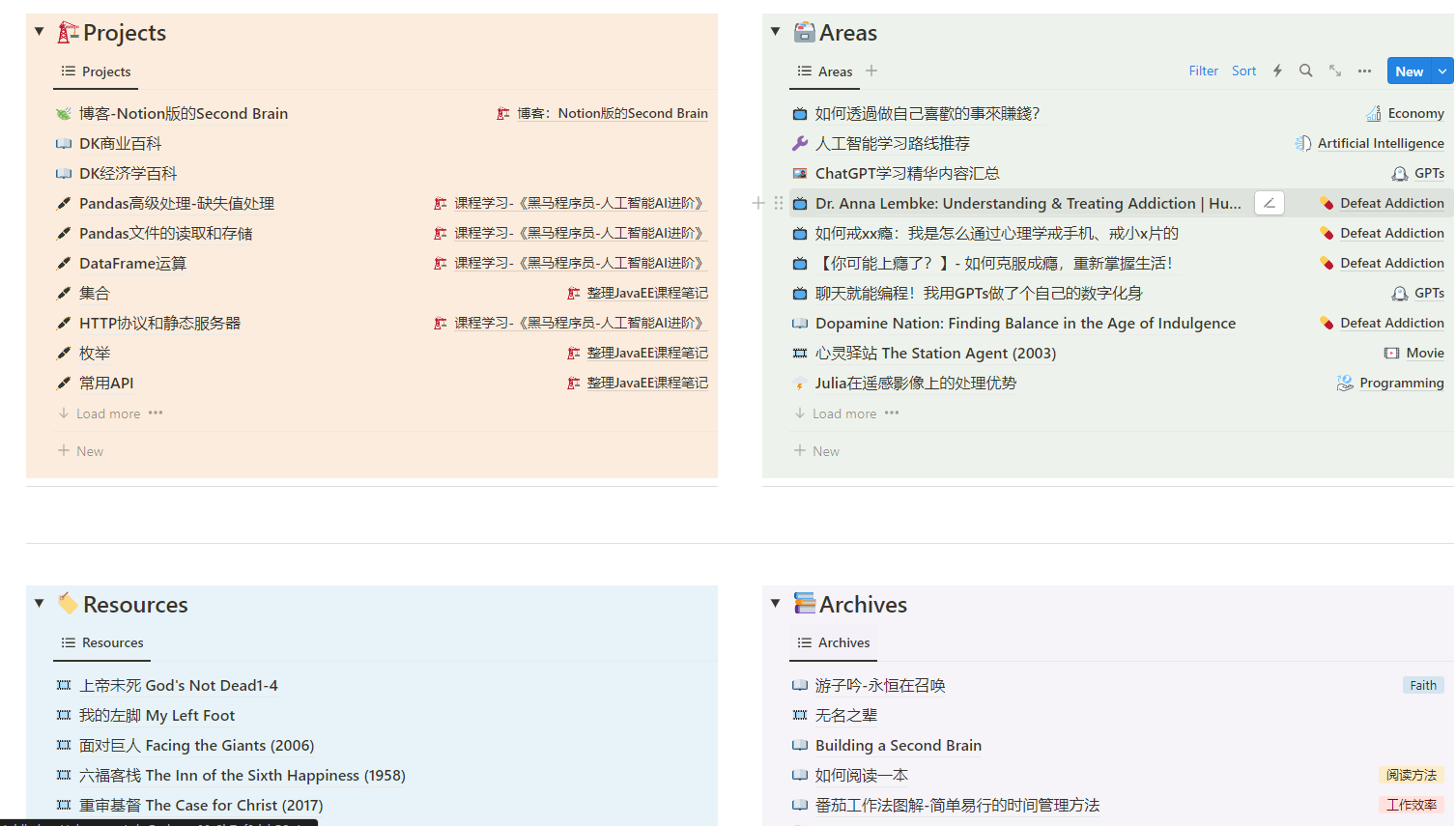
Task: Click Sort in the Areas toolbar
Action: tap(1243, 71)
